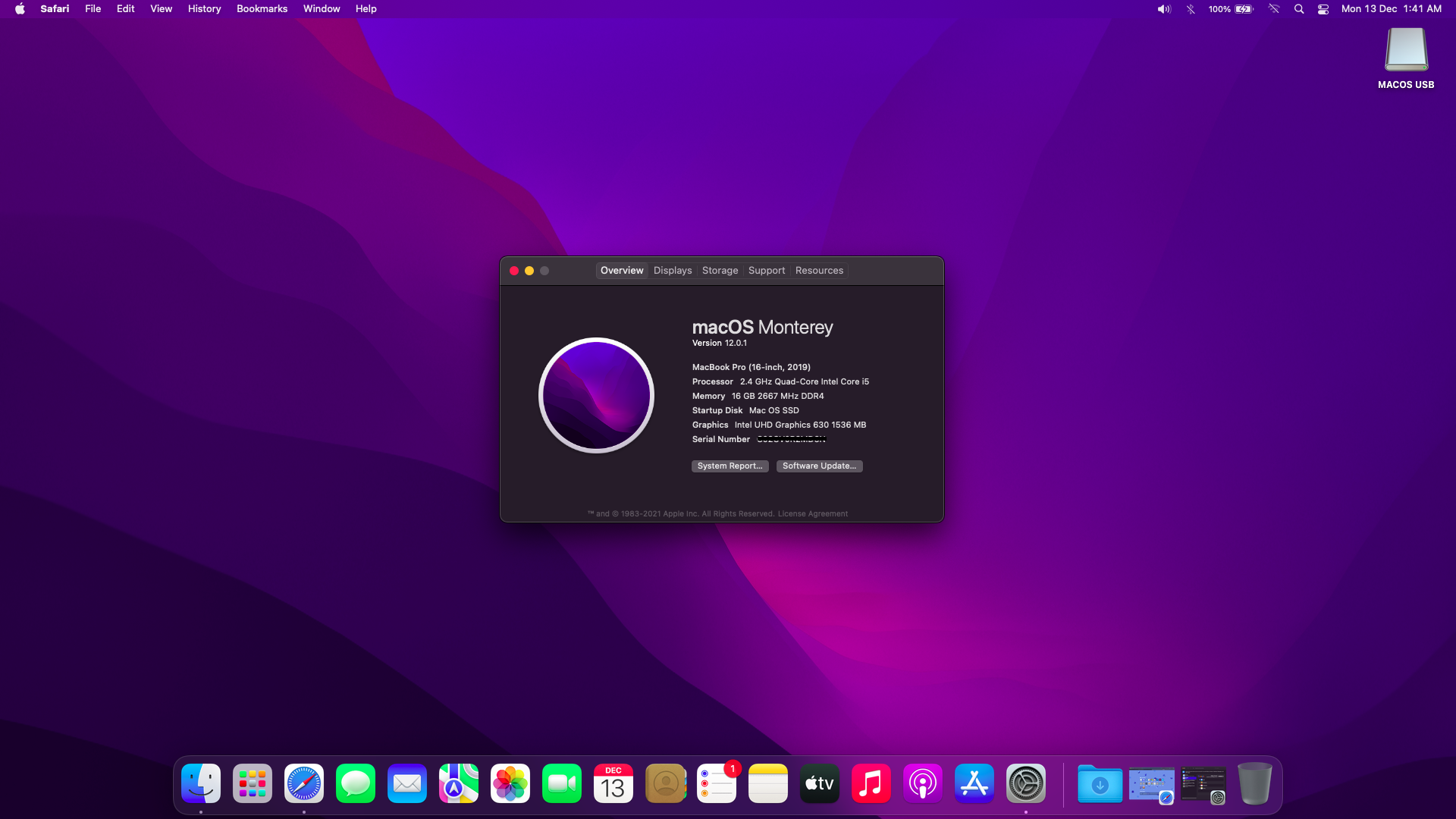Click the Bluetooth status icon
The image size is (1456, 819).
(1191, 9)
